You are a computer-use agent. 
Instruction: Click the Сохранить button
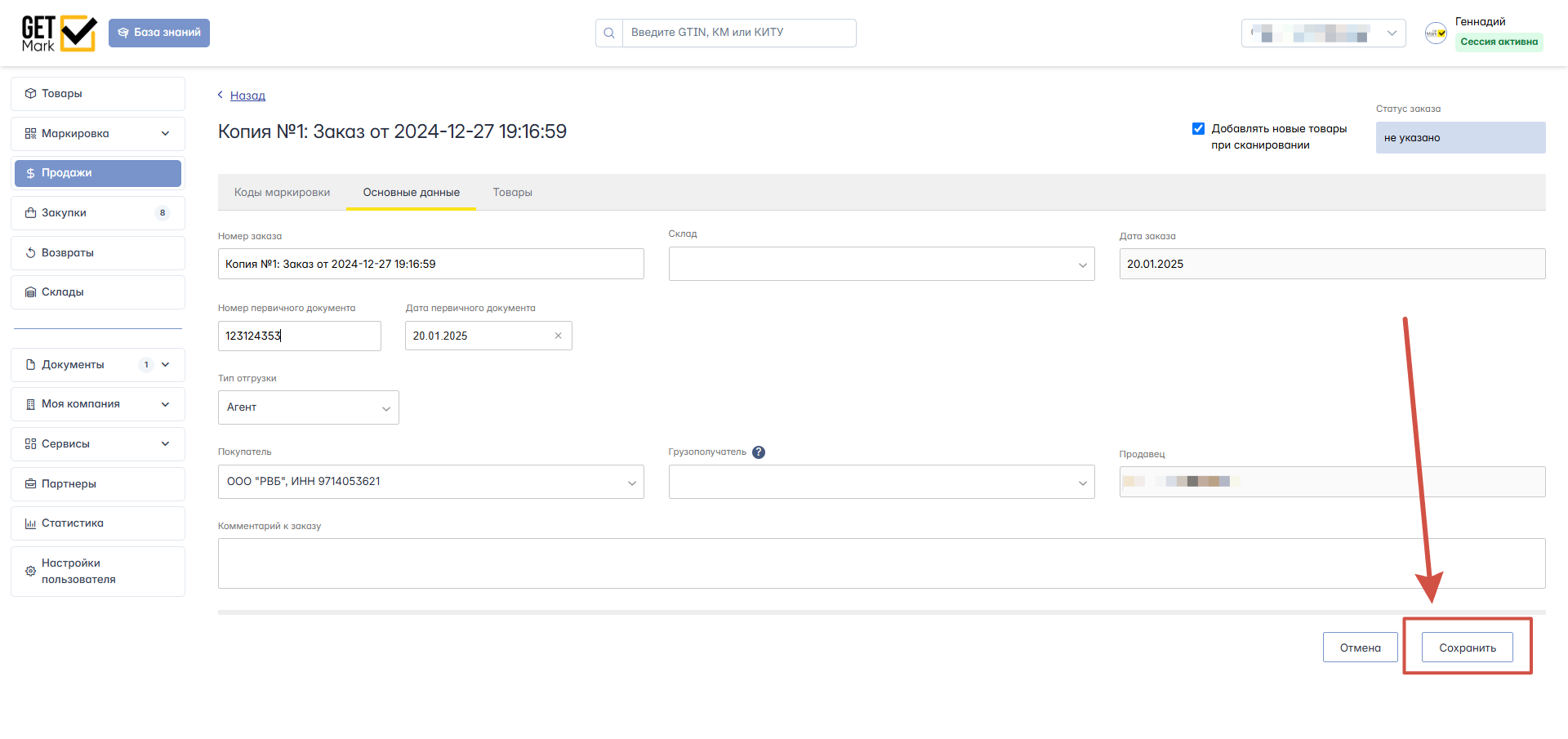1468,648
